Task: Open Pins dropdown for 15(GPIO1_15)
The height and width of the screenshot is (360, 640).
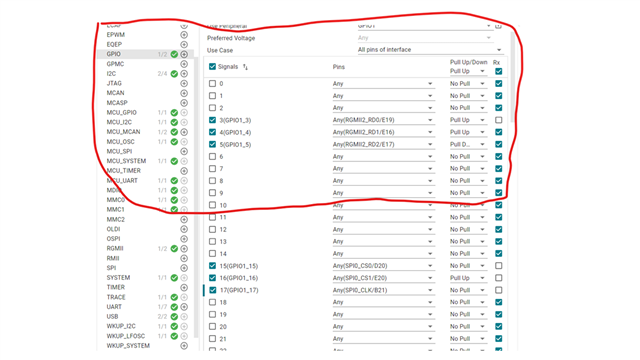Action: (383, 266)
